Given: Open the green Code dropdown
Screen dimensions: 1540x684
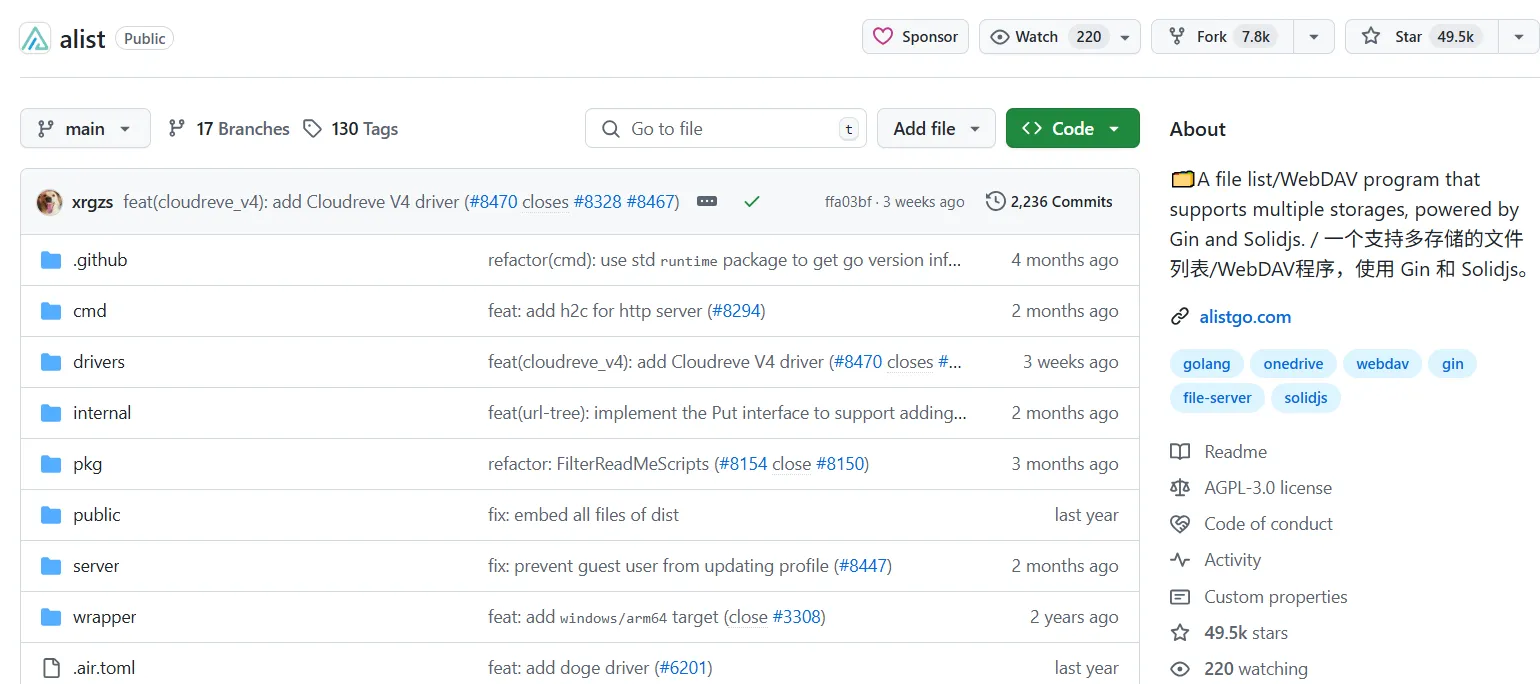Looking at the screenshot, I should tap(1072, 128).
